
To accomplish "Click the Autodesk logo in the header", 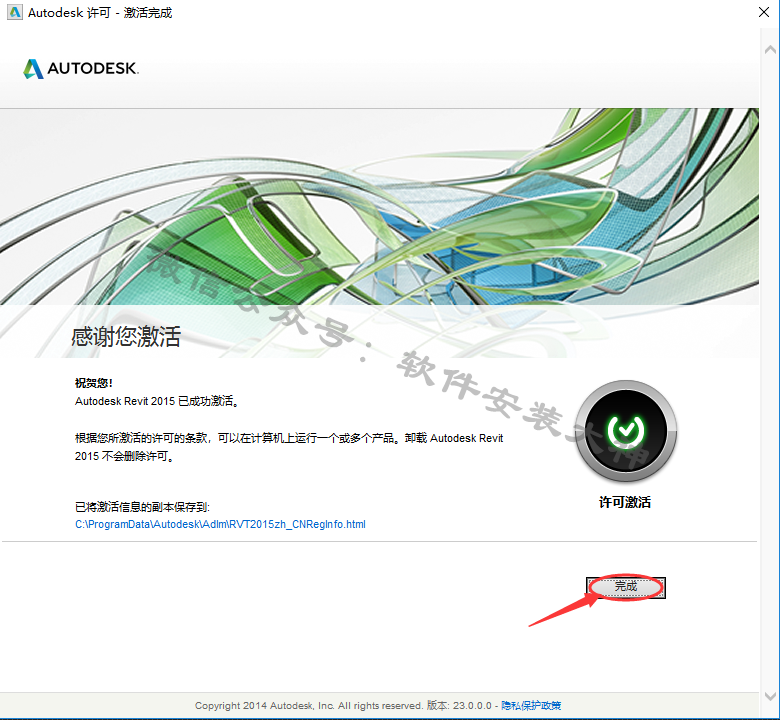I will (81, 69).
